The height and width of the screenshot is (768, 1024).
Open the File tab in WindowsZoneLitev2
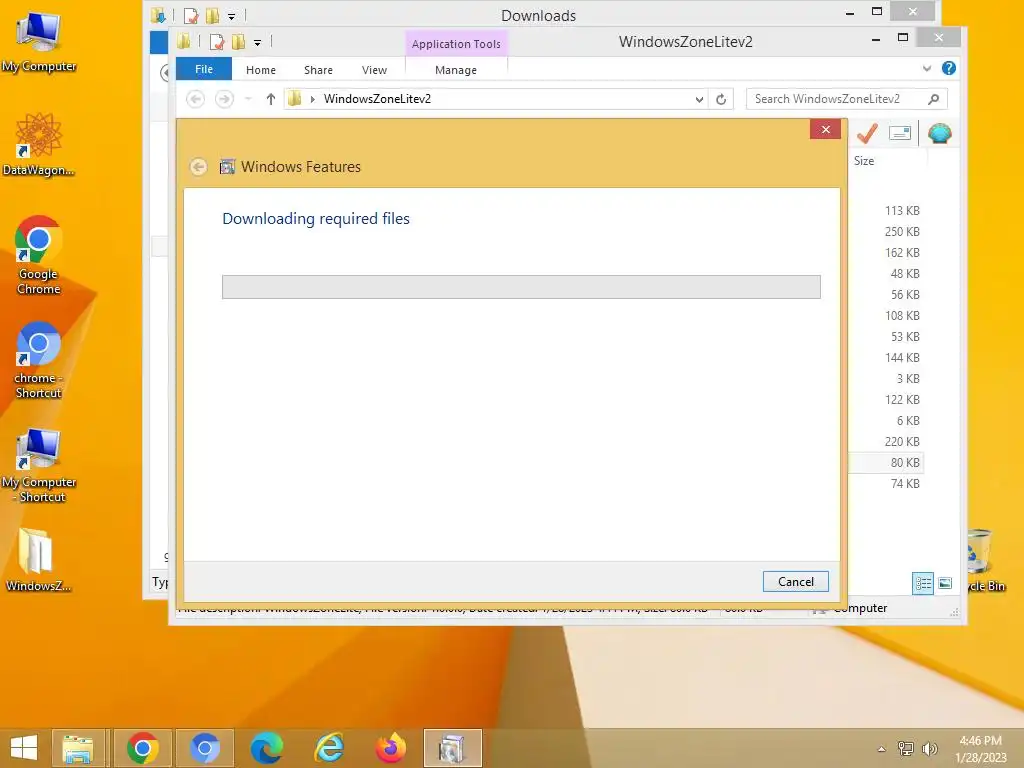click(x=204, y=69)
